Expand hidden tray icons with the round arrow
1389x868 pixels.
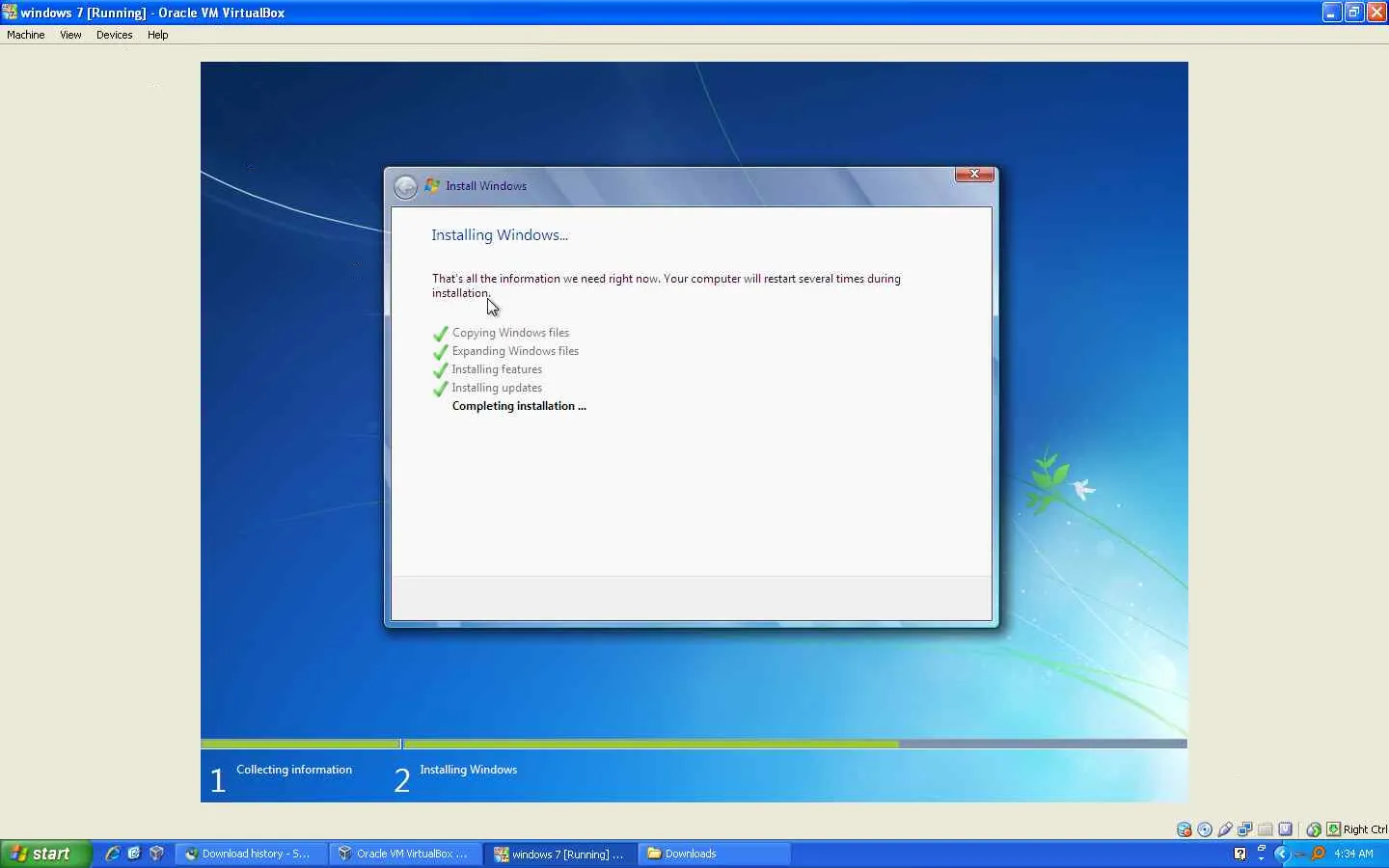click(1281, 854)
